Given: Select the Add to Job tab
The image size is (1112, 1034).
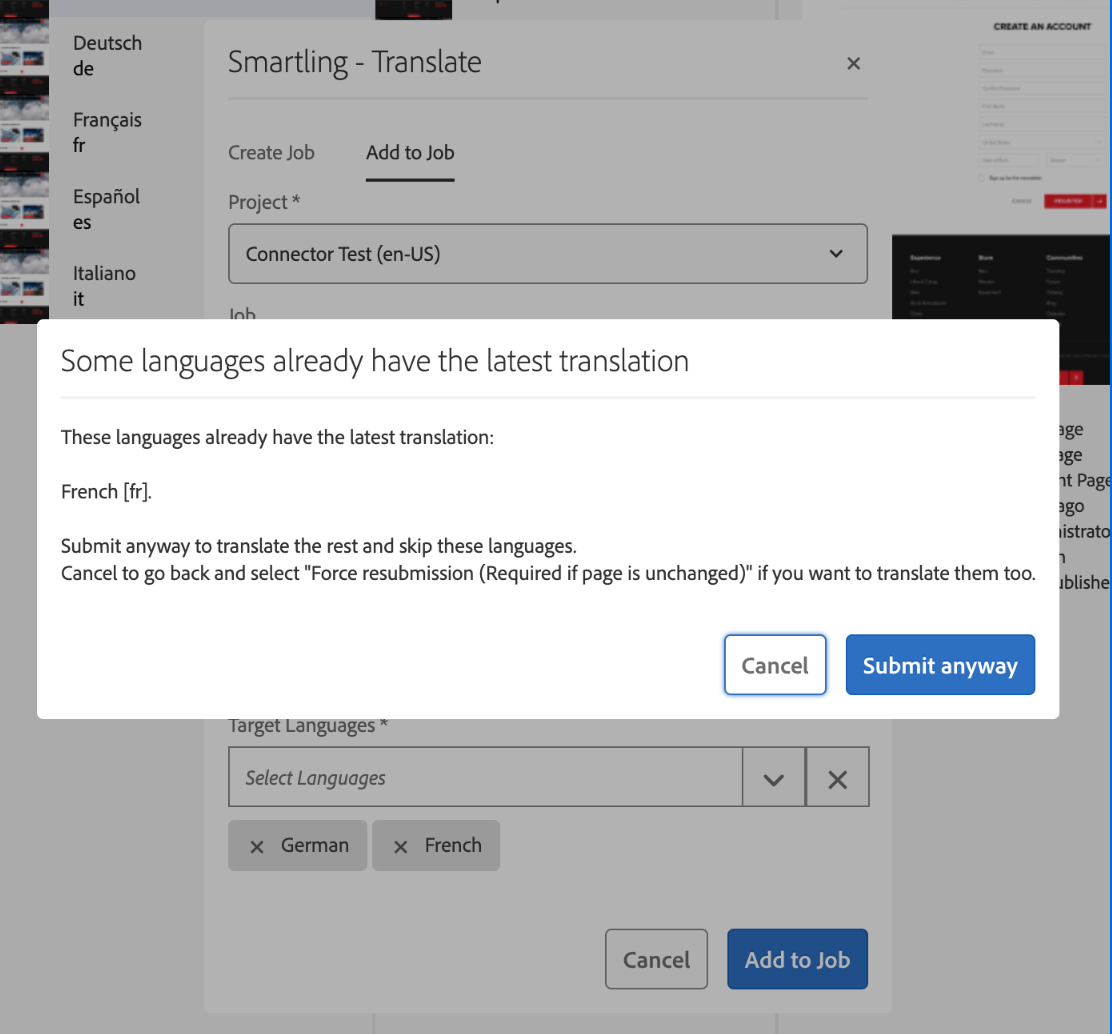Looking at the screenshot, I should [410, 152].
